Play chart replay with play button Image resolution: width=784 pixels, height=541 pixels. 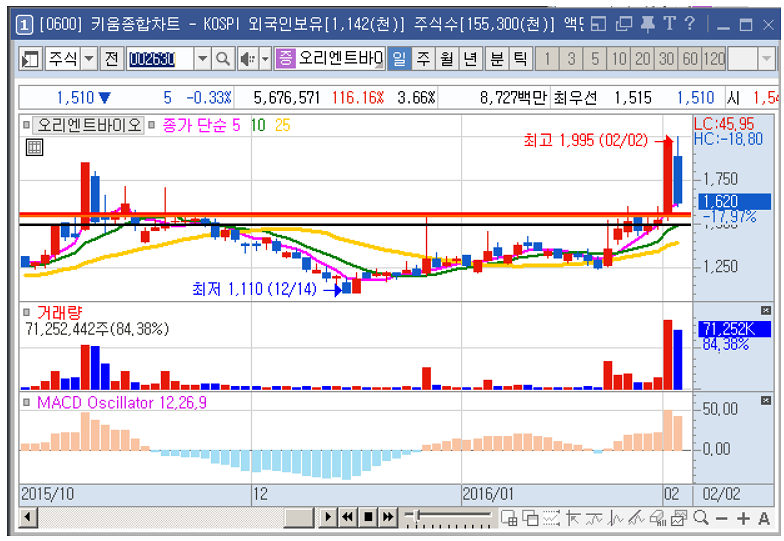point(328,517)
